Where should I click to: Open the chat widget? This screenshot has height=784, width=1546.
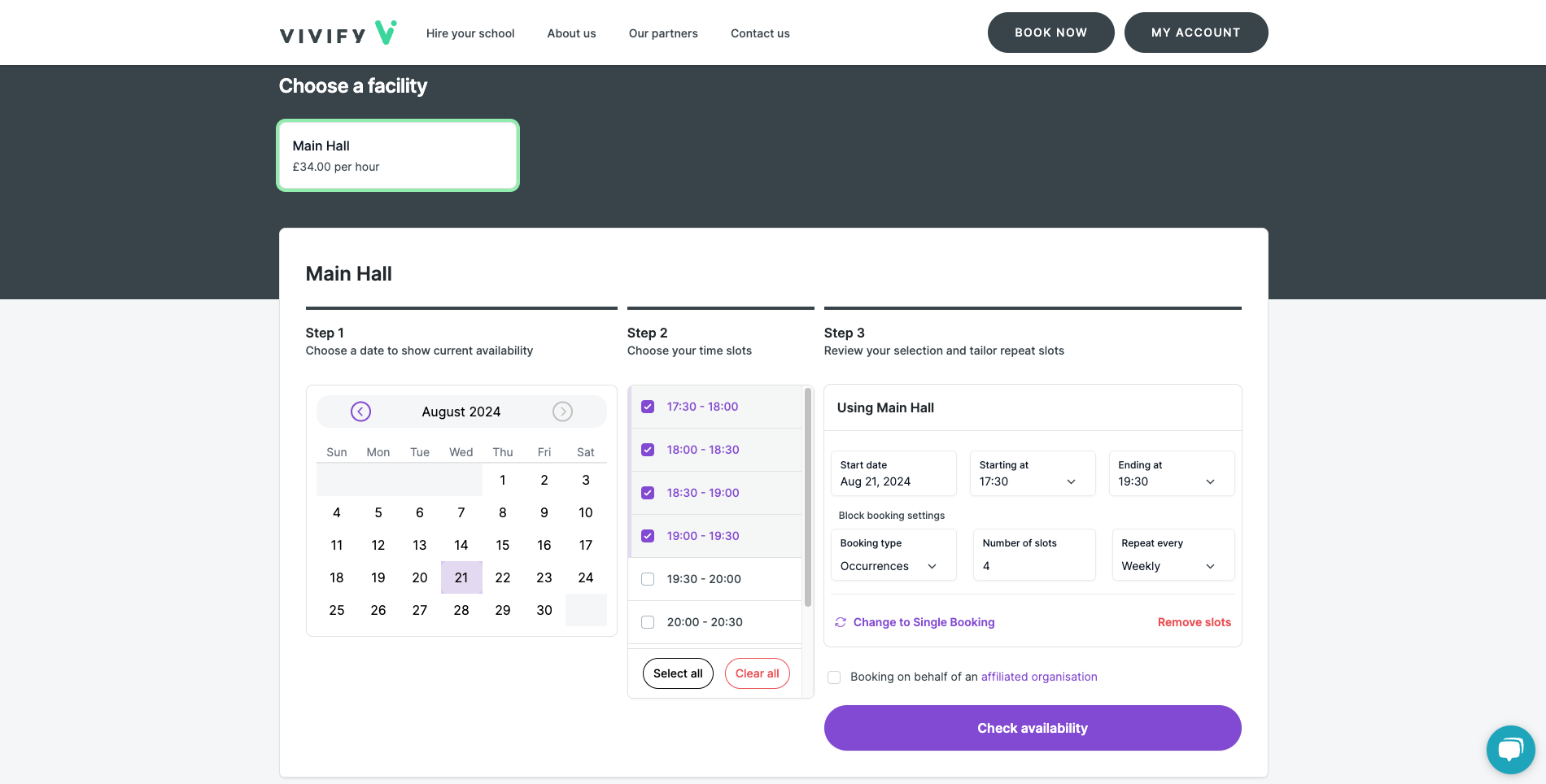tap(1510, 749)
